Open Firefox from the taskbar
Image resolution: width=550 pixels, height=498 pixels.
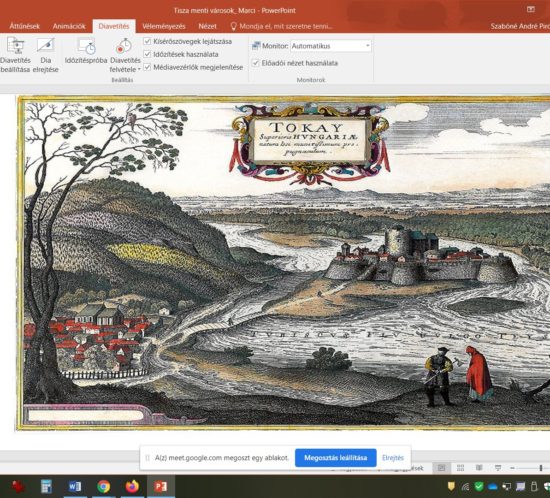pyautogui.click(x=132, y=486)
